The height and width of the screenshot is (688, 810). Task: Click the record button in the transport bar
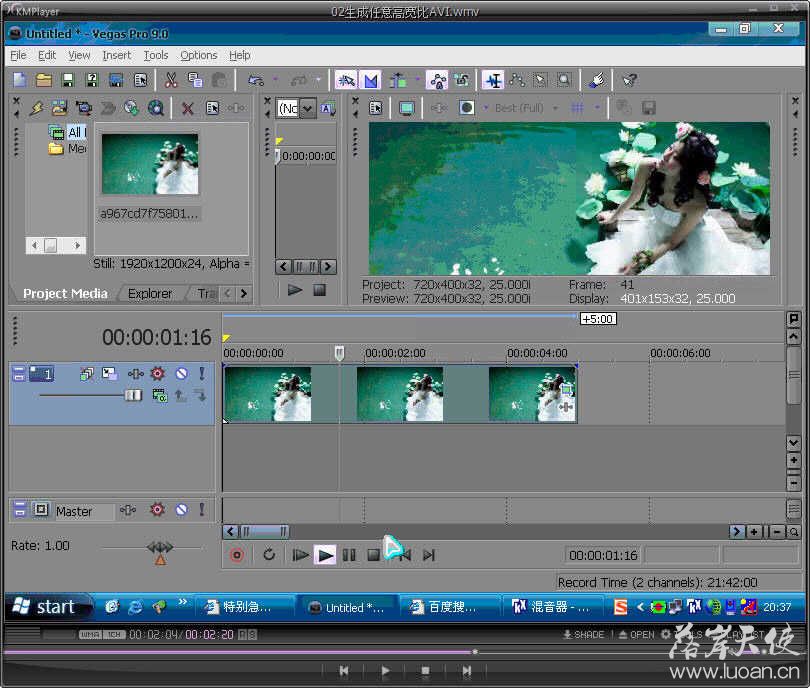pos(237,555)
